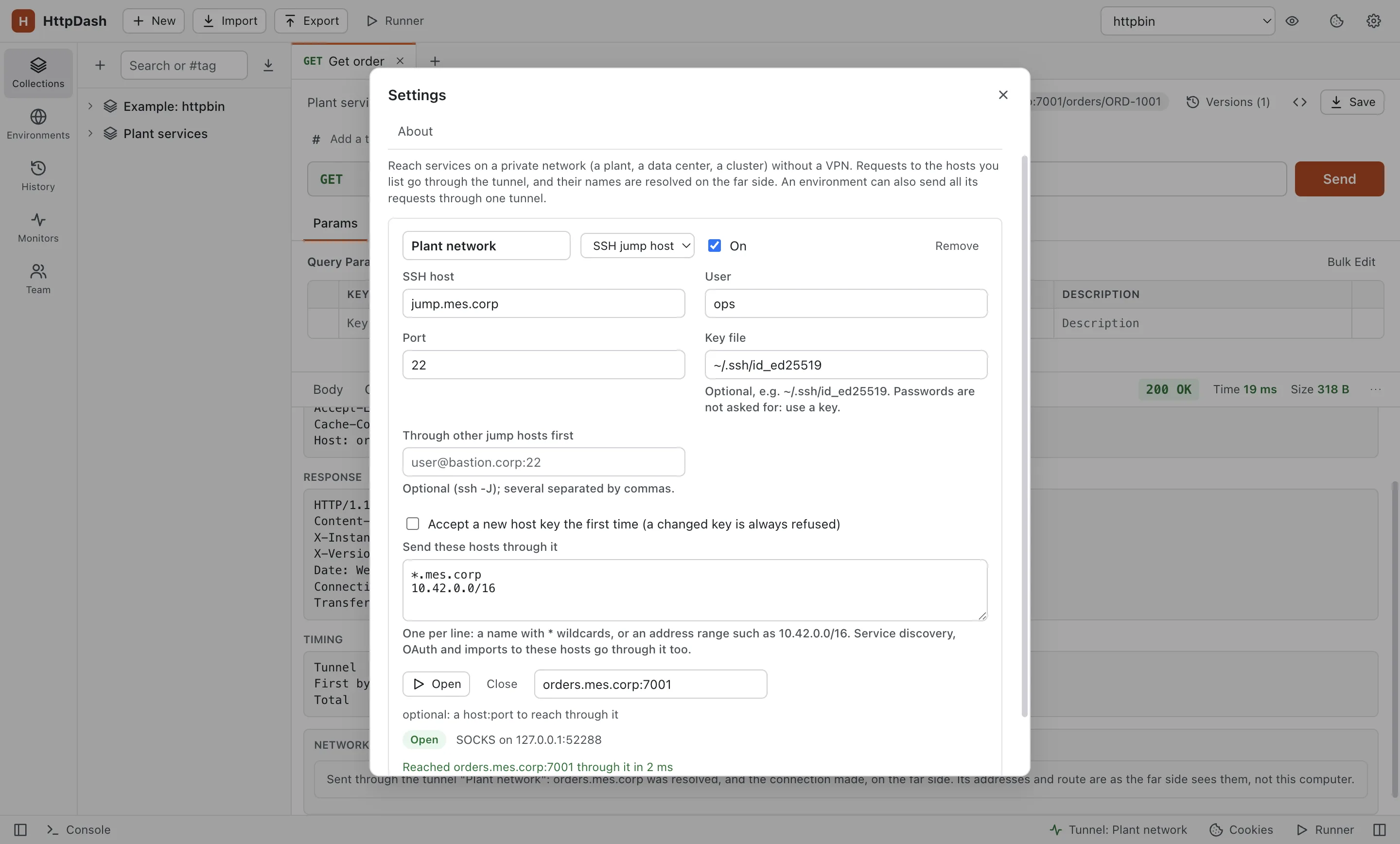Close the Settings dialog
1400x844 pixels.
pos(1003,95)
